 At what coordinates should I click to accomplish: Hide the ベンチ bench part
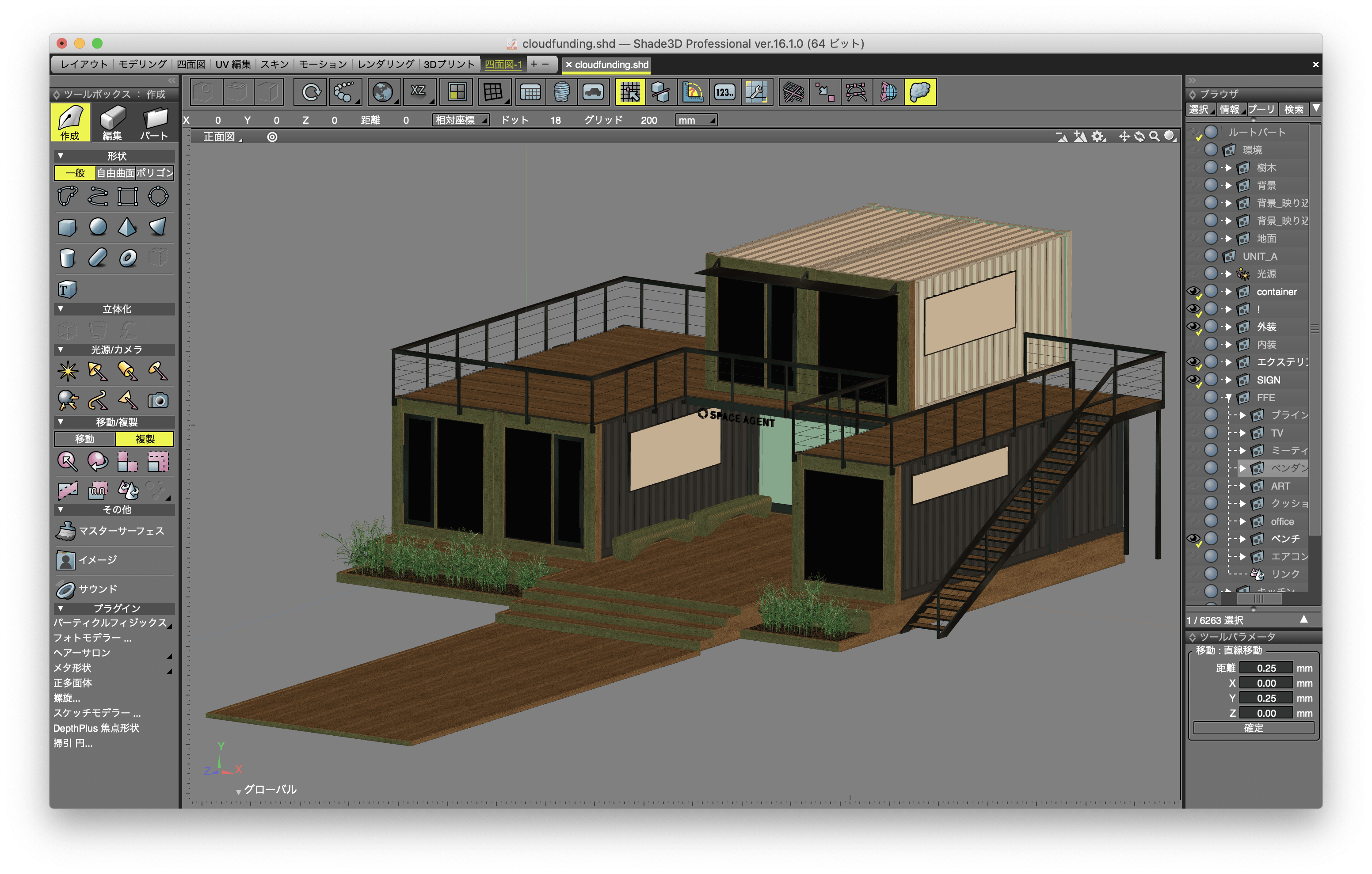click(1193, 539)
